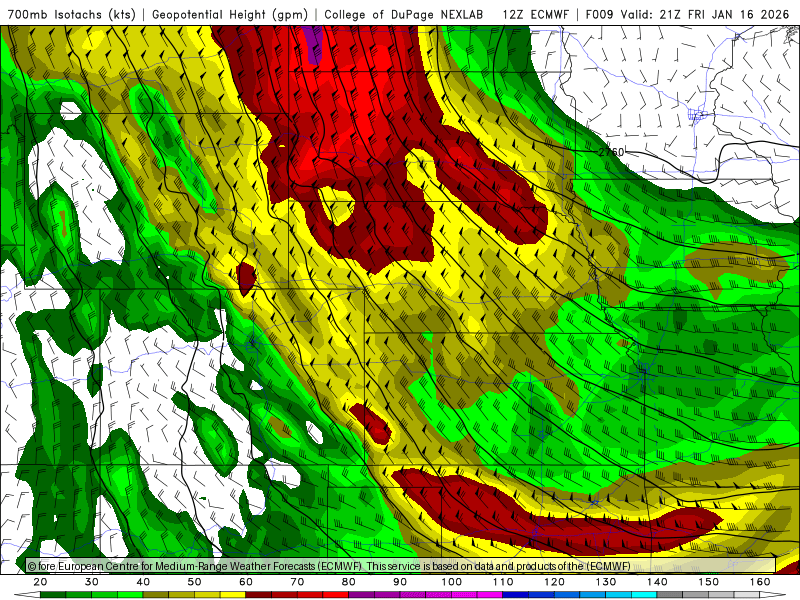Click the "30" color scale label

click(x=92, y=582)
